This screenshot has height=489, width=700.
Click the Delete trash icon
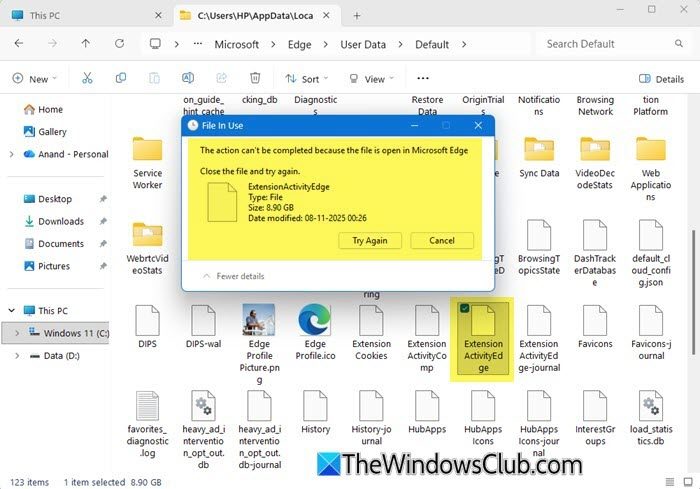[255, 79]
